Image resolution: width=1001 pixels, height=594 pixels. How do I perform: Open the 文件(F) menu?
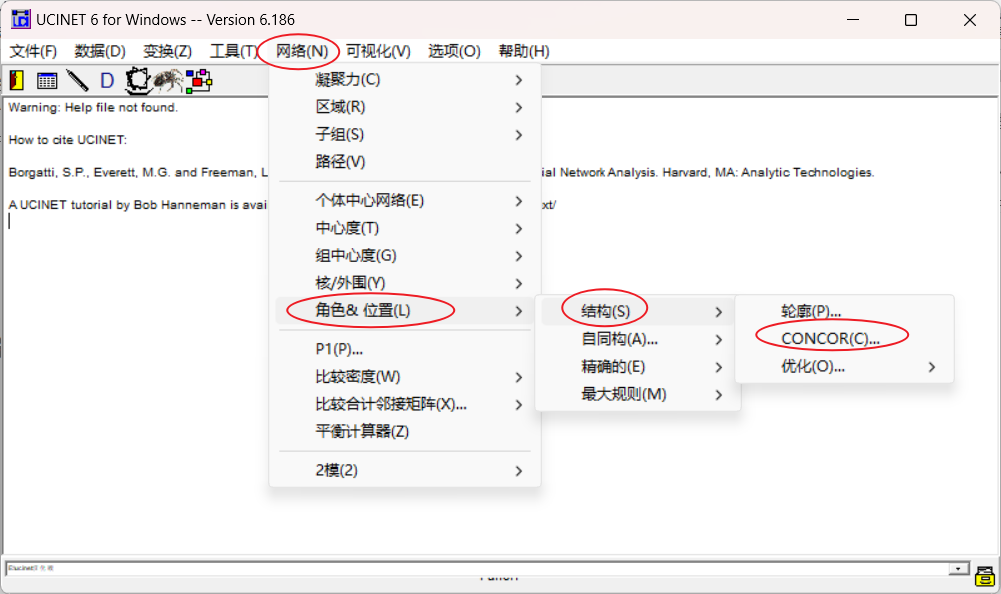coord(33,51)
